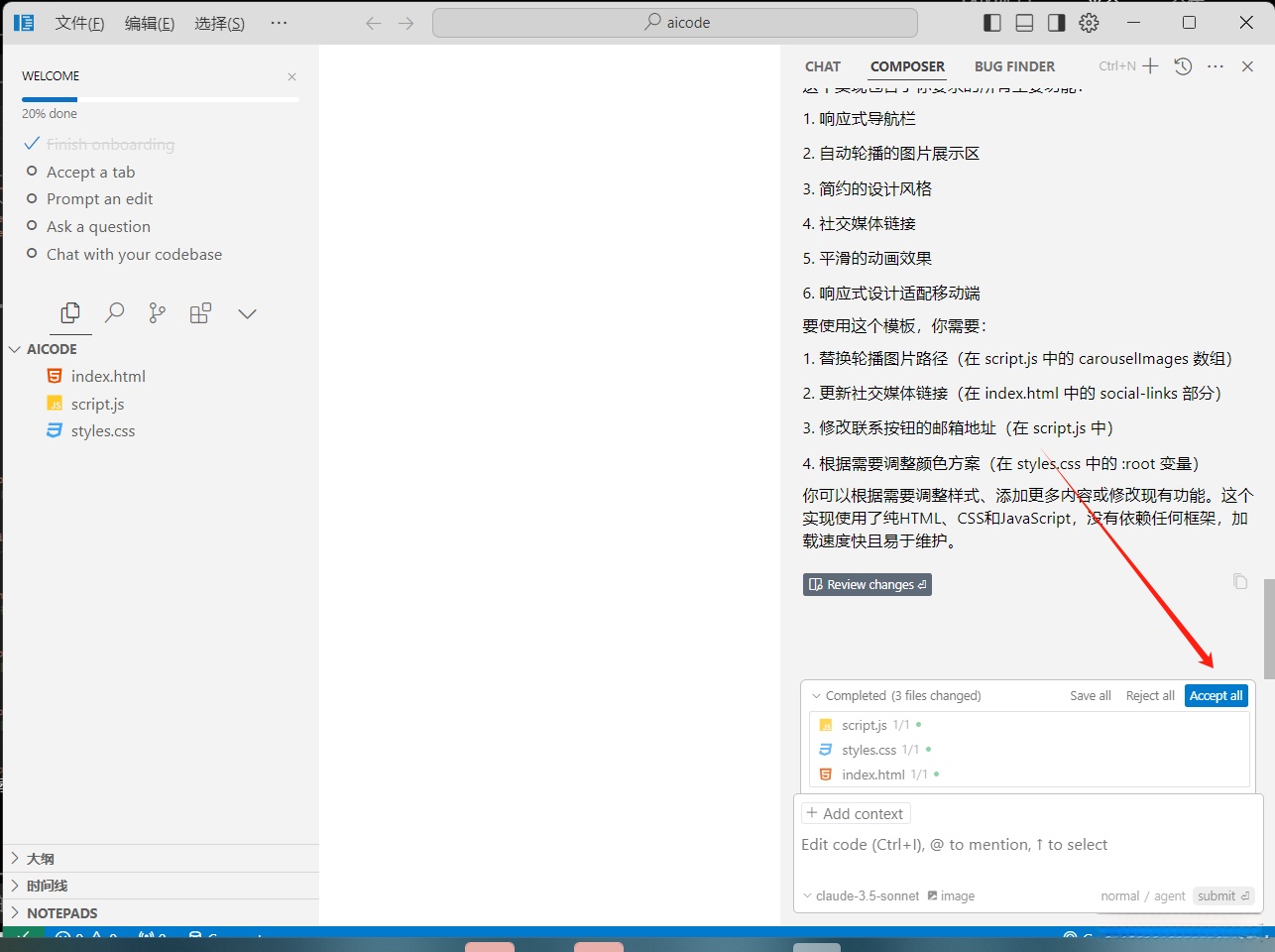Image resolution: width=1275 pixels, height=952 pixels.
Task: Open the Explorer view icon
Action: [70, 313]
